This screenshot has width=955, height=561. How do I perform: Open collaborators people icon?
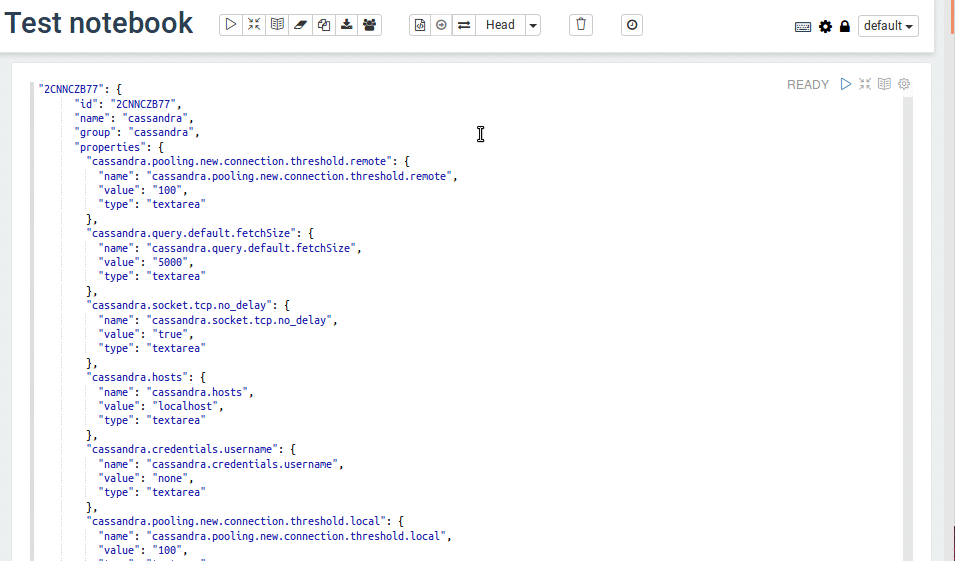click(x=370, y=25)
